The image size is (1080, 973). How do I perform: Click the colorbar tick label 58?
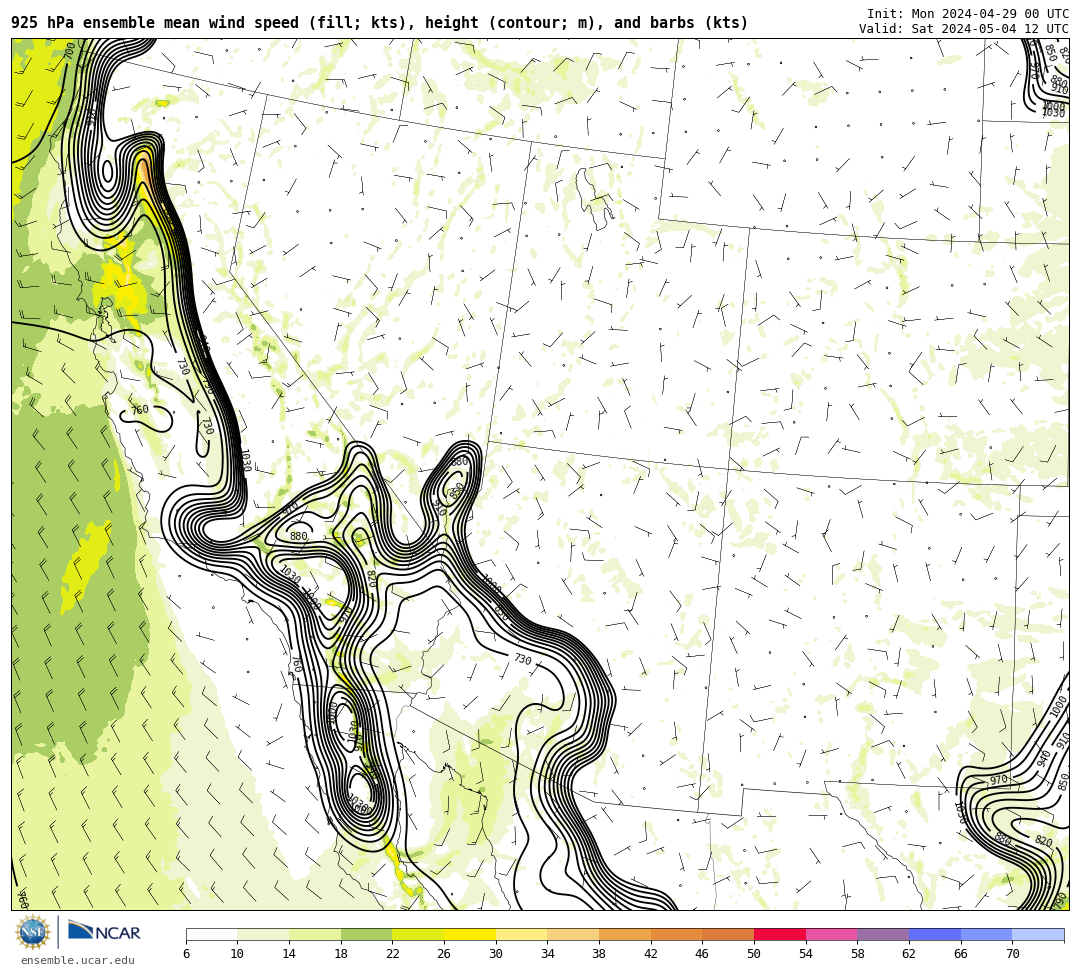(858, 954)
